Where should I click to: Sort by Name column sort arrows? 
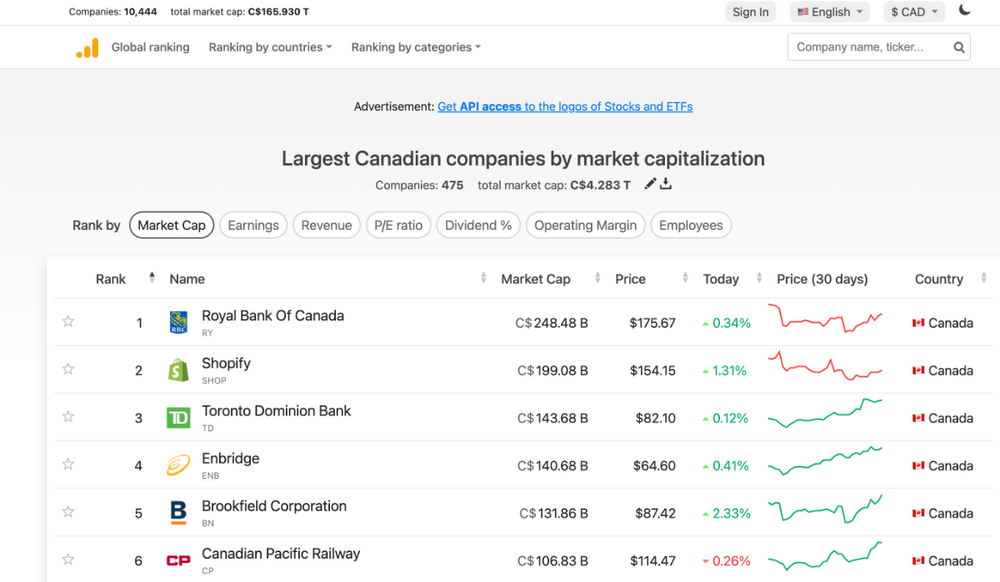coord(483,277)
